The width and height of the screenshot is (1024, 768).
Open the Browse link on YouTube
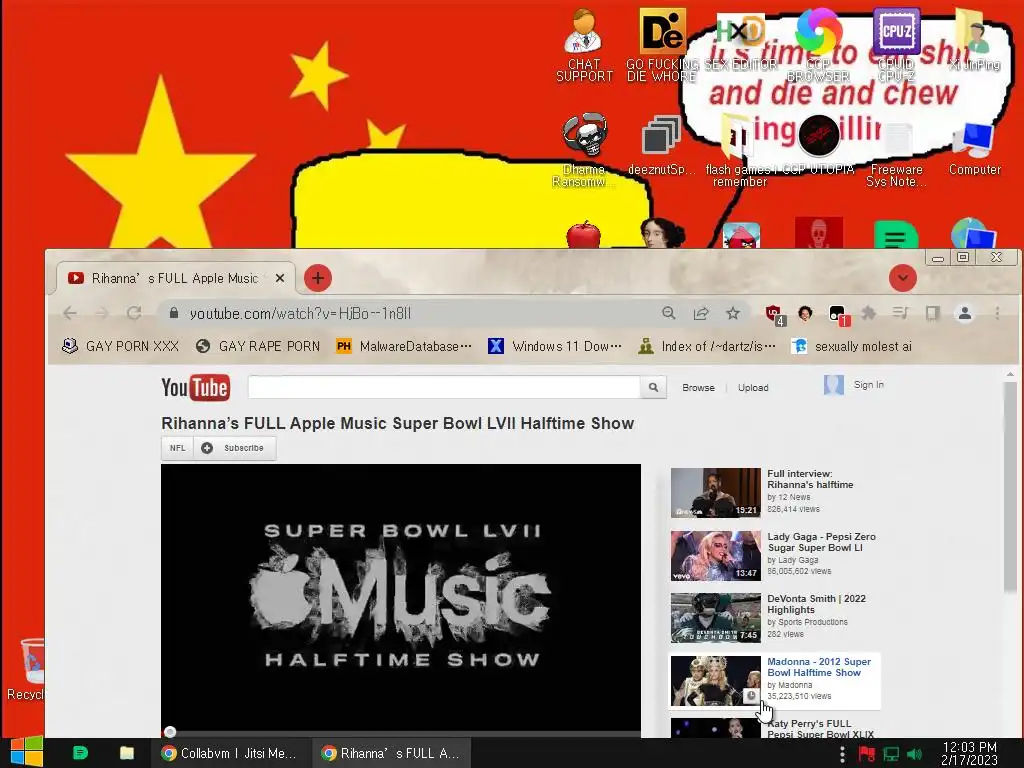[698, 387]
